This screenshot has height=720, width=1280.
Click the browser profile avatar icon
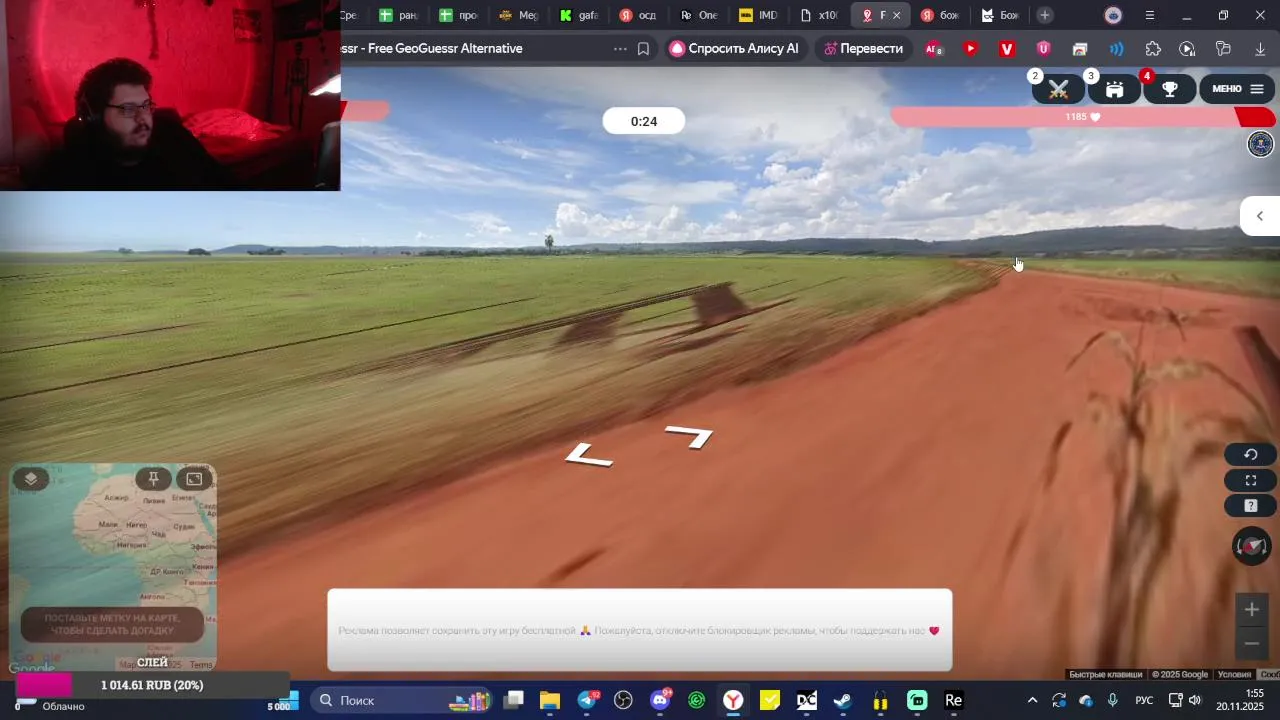tap(1113, 15)
